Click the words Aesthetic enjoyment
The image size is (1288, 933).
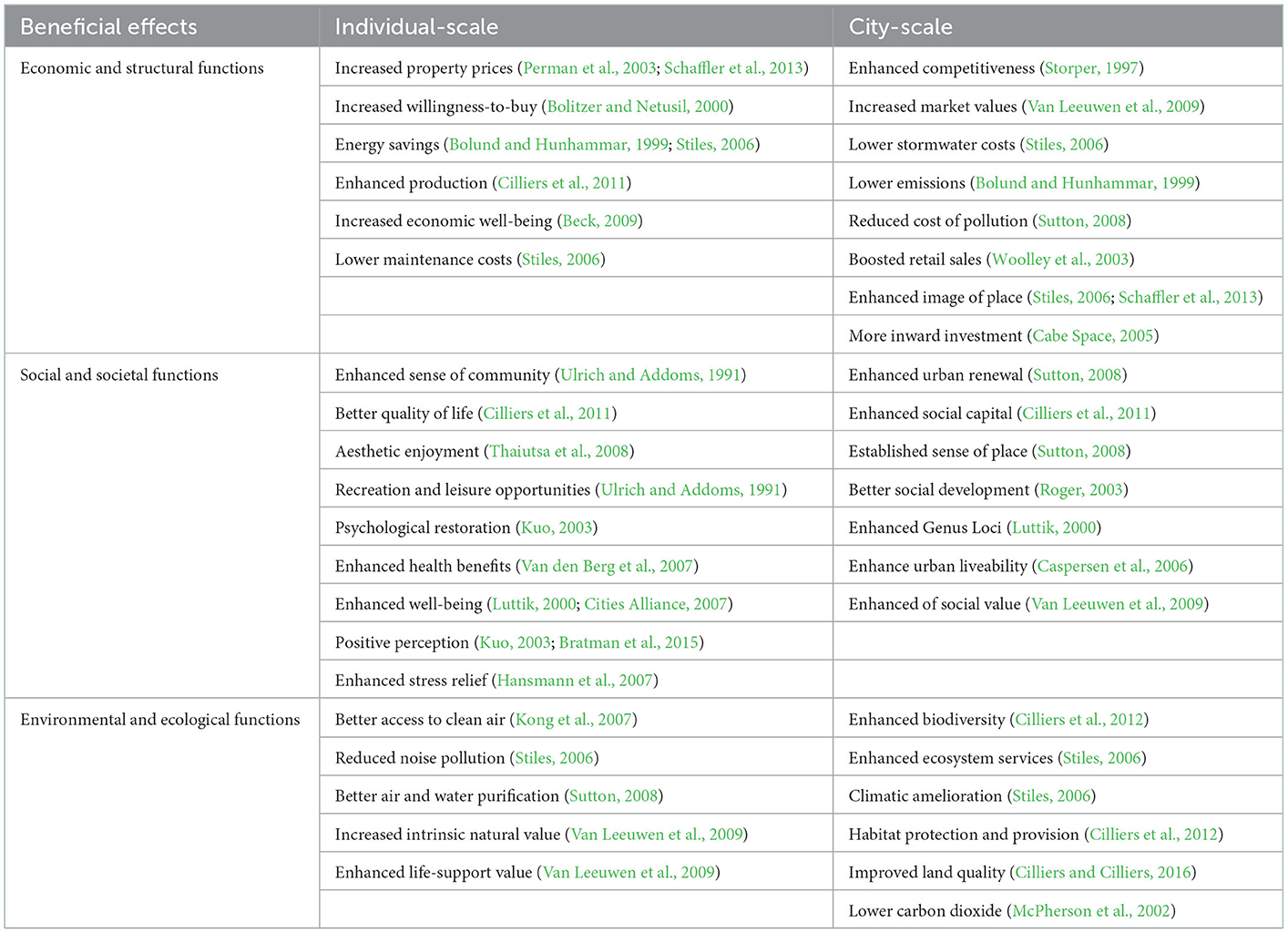[407, 452]
